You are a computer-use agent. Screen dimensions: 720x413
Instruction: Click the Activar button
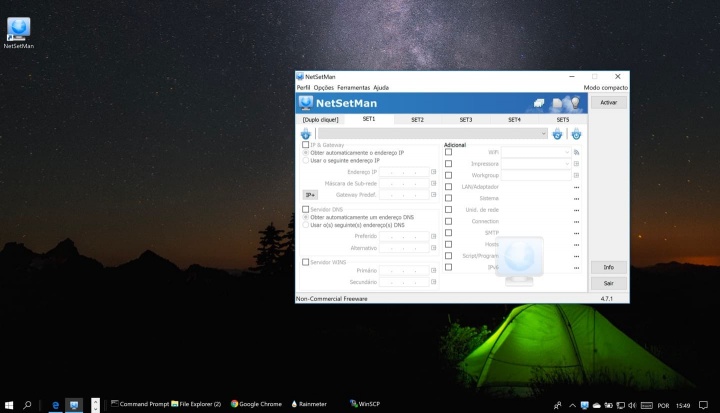click(x=608, y=102)
